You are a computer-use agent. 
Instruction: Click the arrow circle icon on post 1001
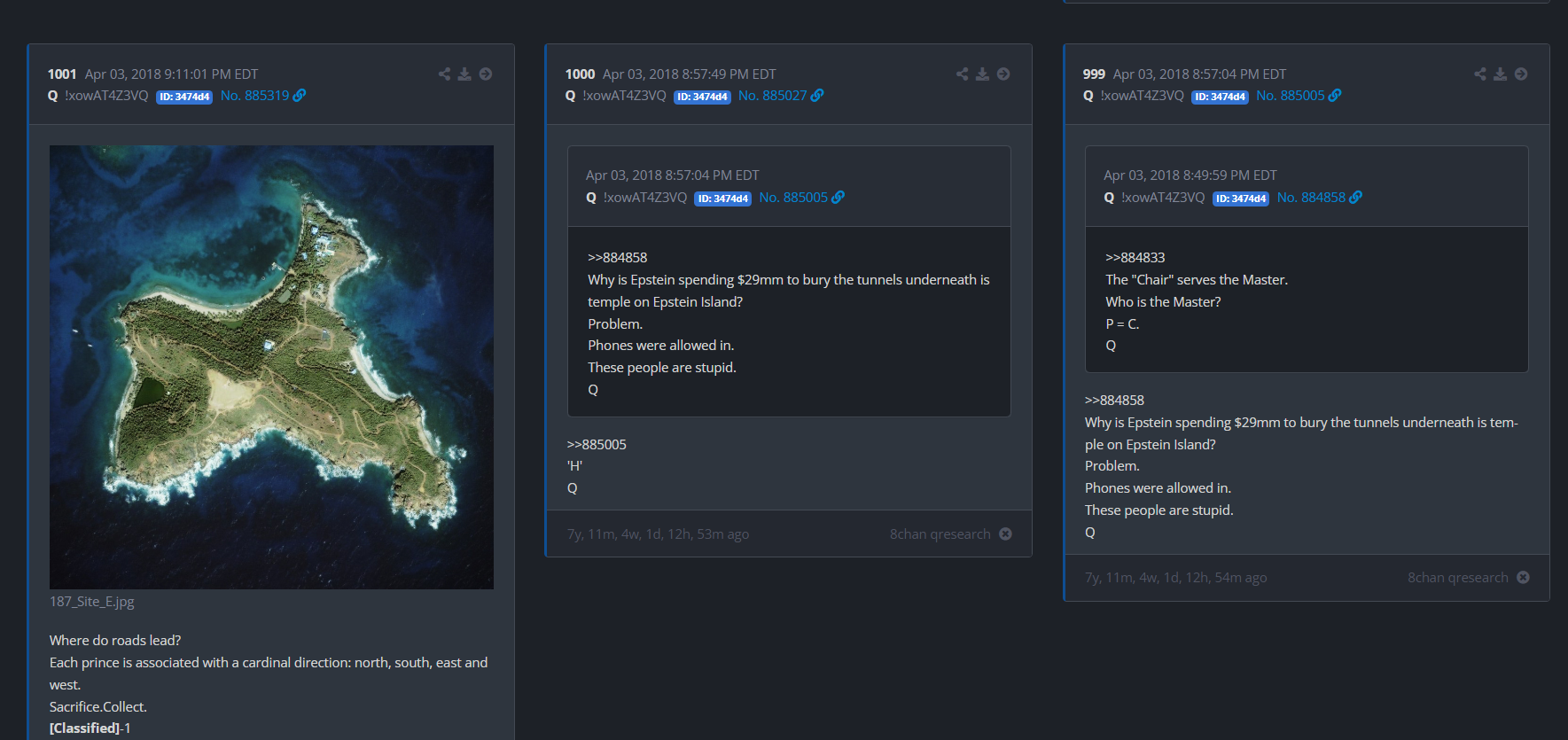pos(486,74)
